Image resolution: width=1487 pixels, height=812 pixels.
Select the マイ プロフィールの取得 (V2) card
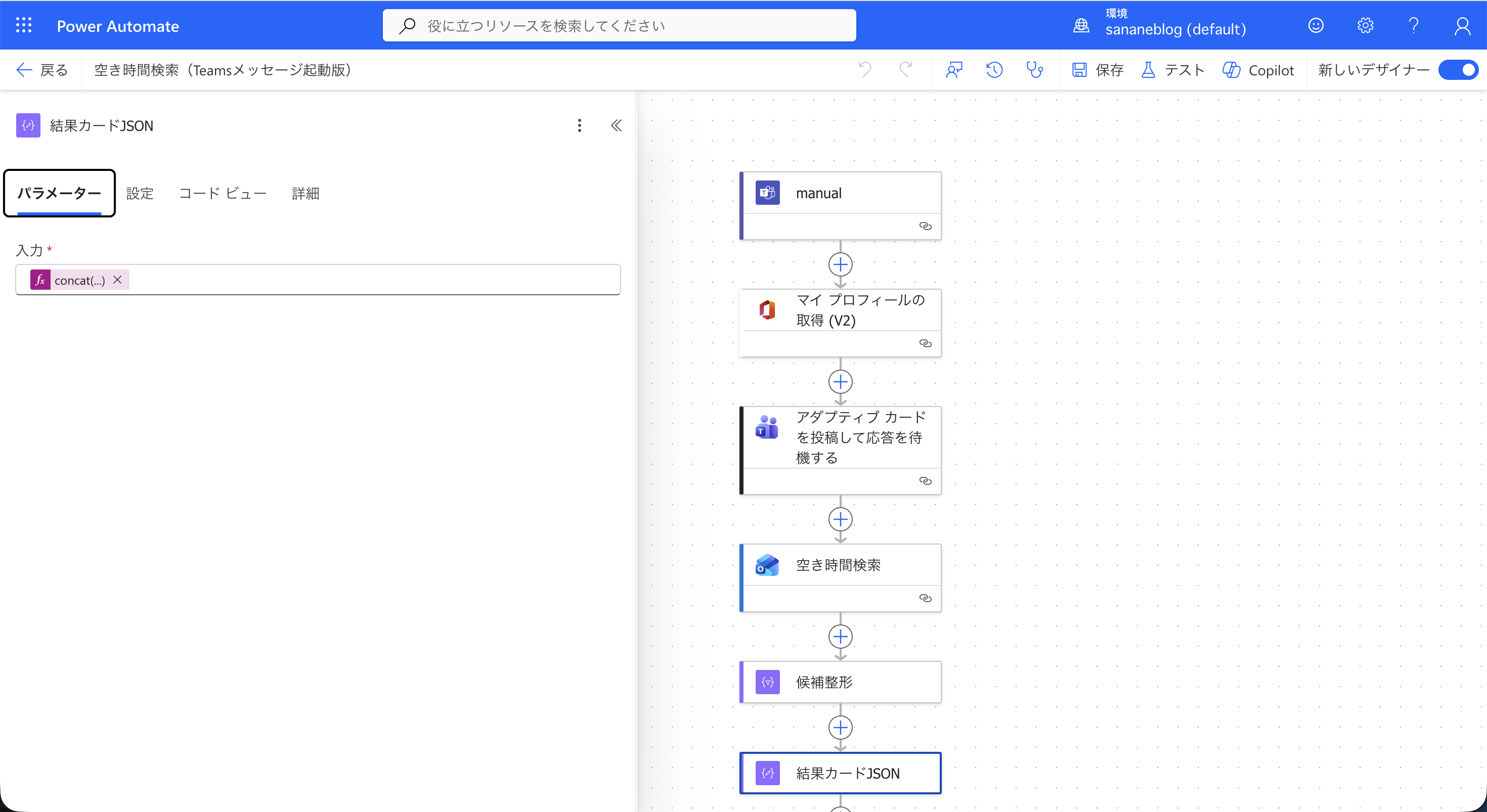(841, 323)
